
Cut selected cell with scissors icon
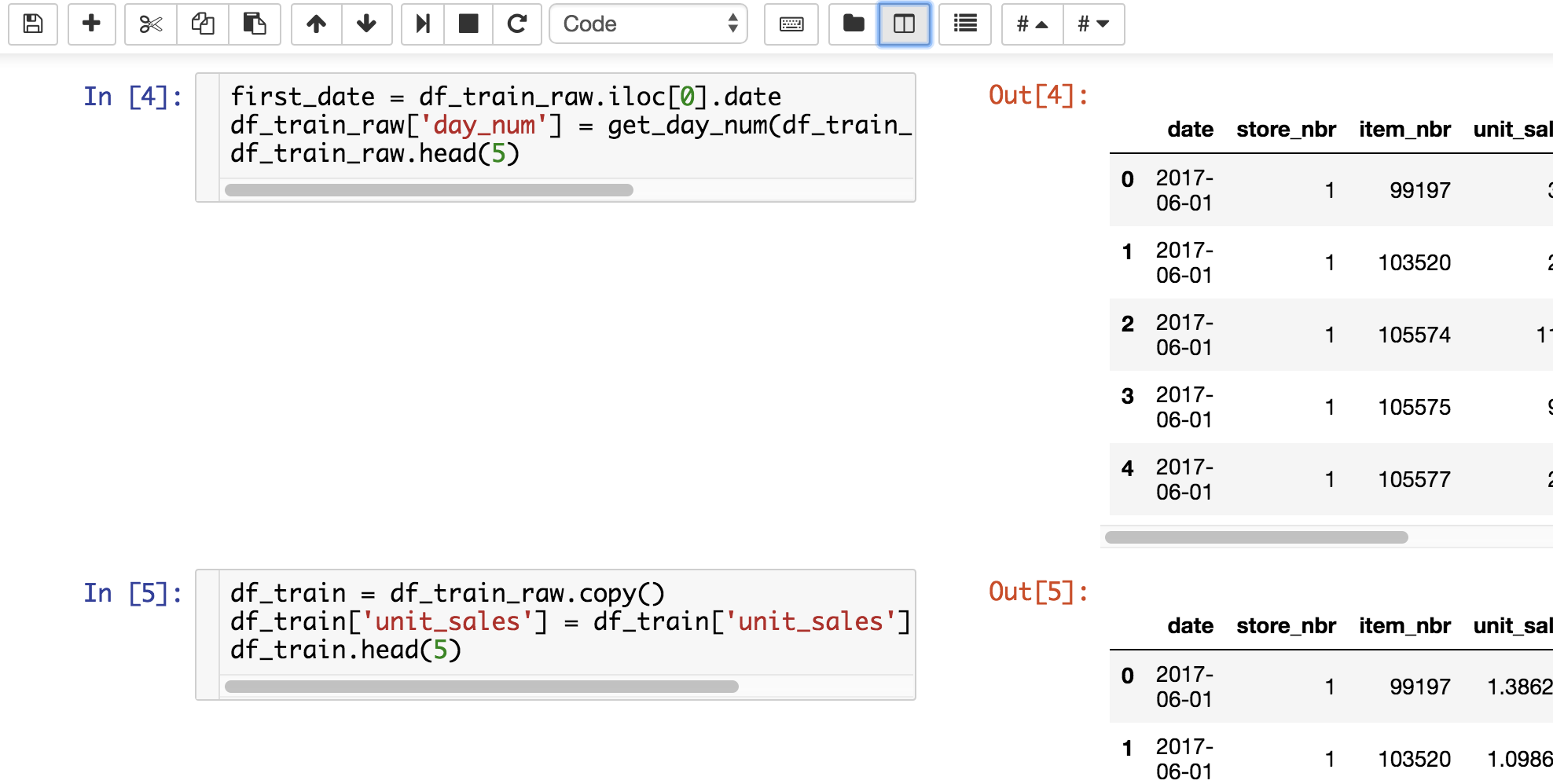[150, 24]
